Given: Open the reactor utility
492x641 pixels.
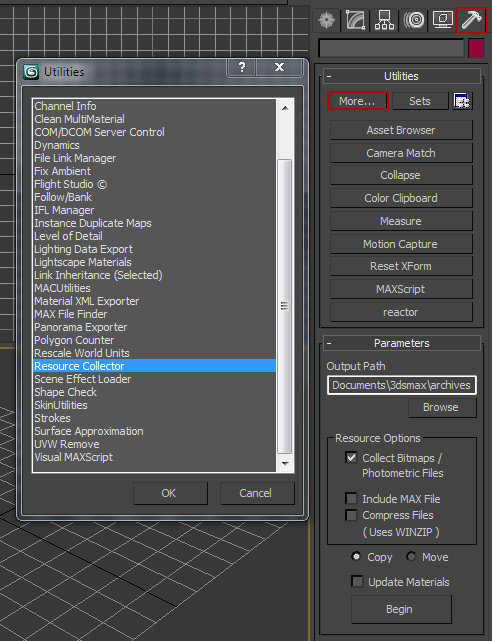Looking at the screenshot, I should (x=401, y=312).
